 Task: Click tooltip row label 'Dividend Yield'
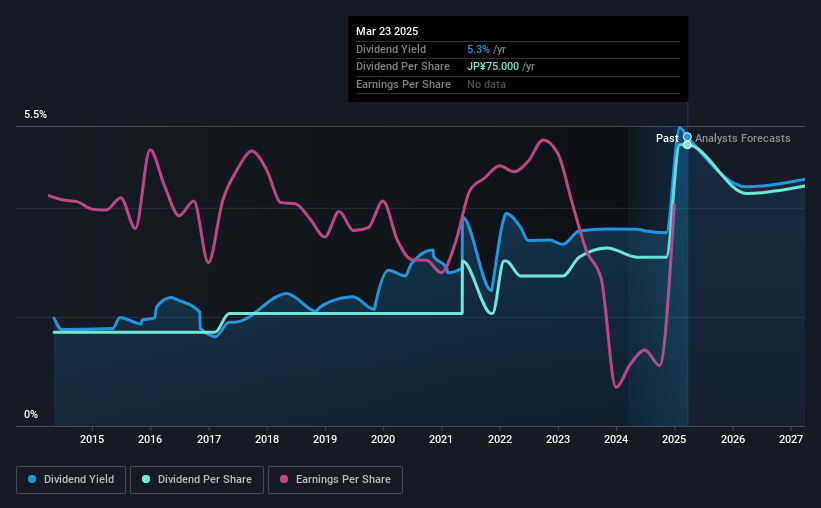pos(391,49)
